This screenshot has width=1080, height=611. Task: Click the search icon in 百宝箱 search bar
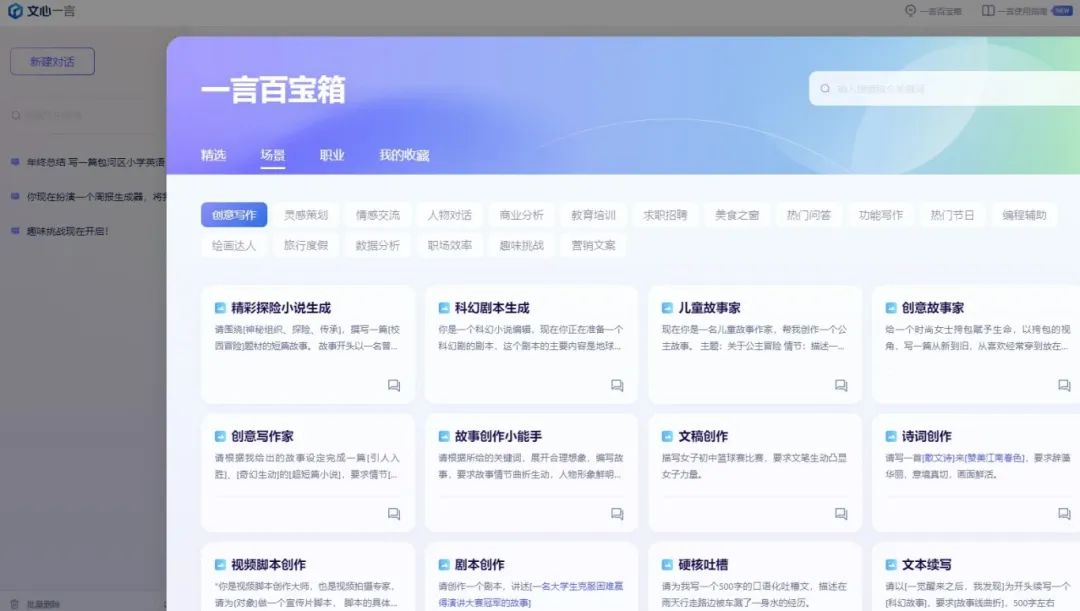[x=823, y=88]
